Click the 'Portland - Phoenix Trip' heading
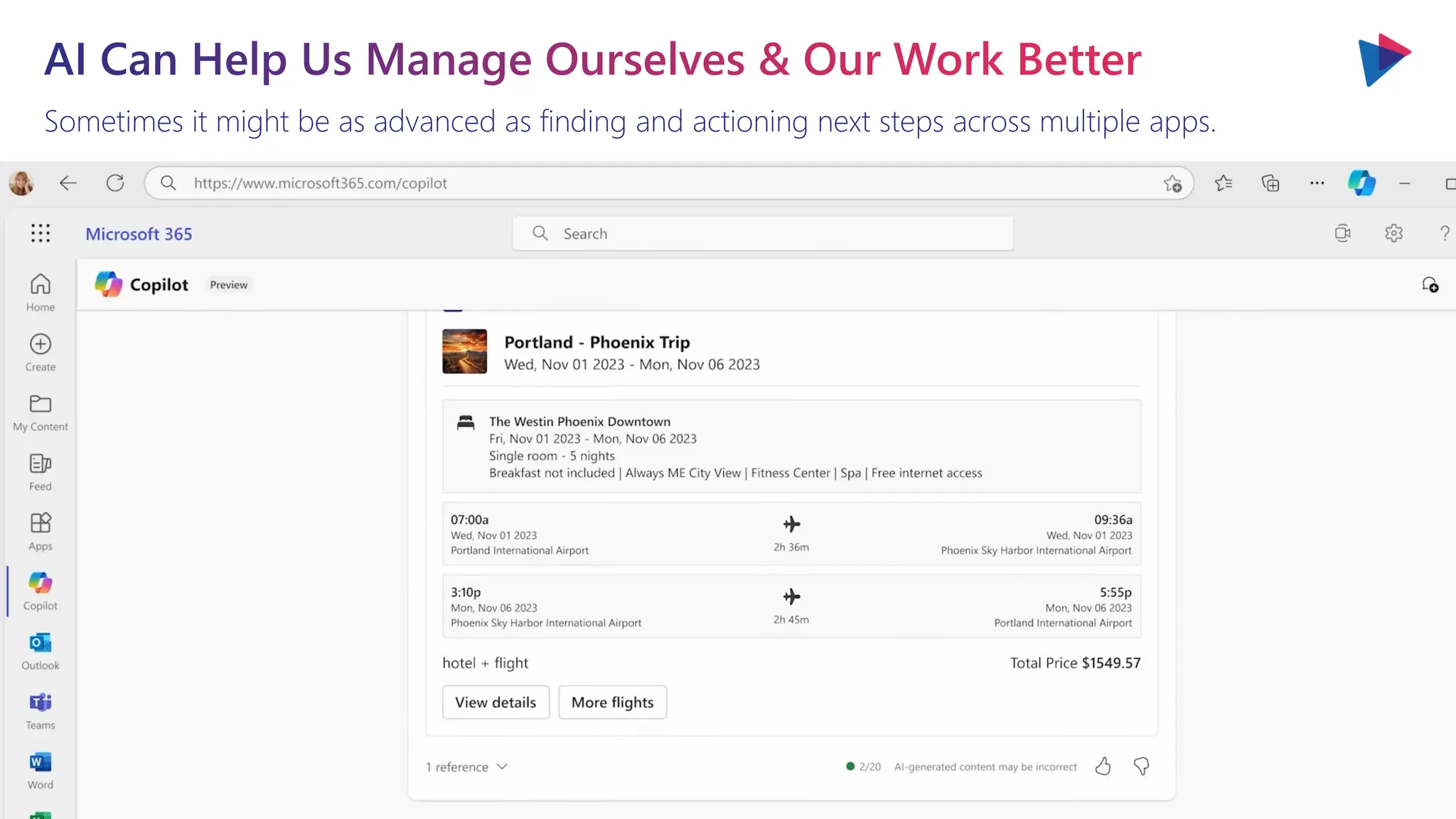The height and width of the screenshot is (819, 1456). click(x=597, y=342)
